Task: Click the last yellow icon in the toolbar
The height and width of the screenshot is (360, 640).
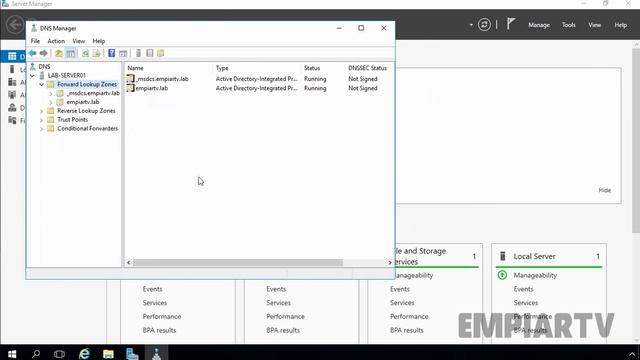Action: point(161,53)
